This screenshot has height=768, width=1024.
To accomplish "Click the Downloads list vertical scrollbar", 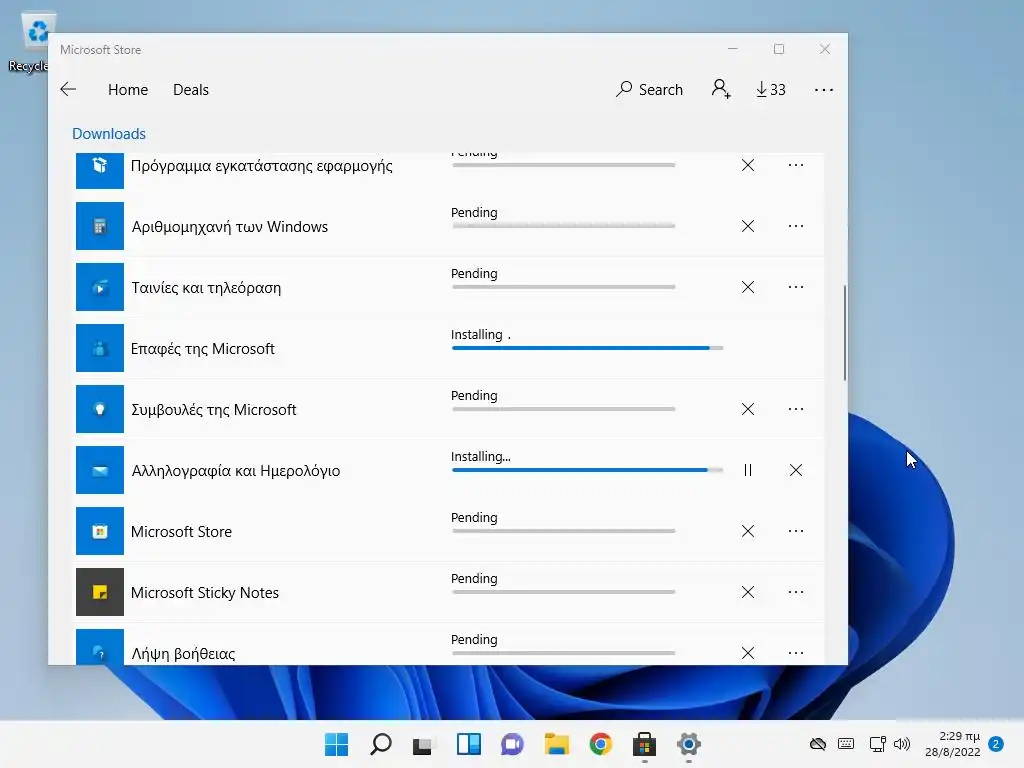I will click(844, 333).
